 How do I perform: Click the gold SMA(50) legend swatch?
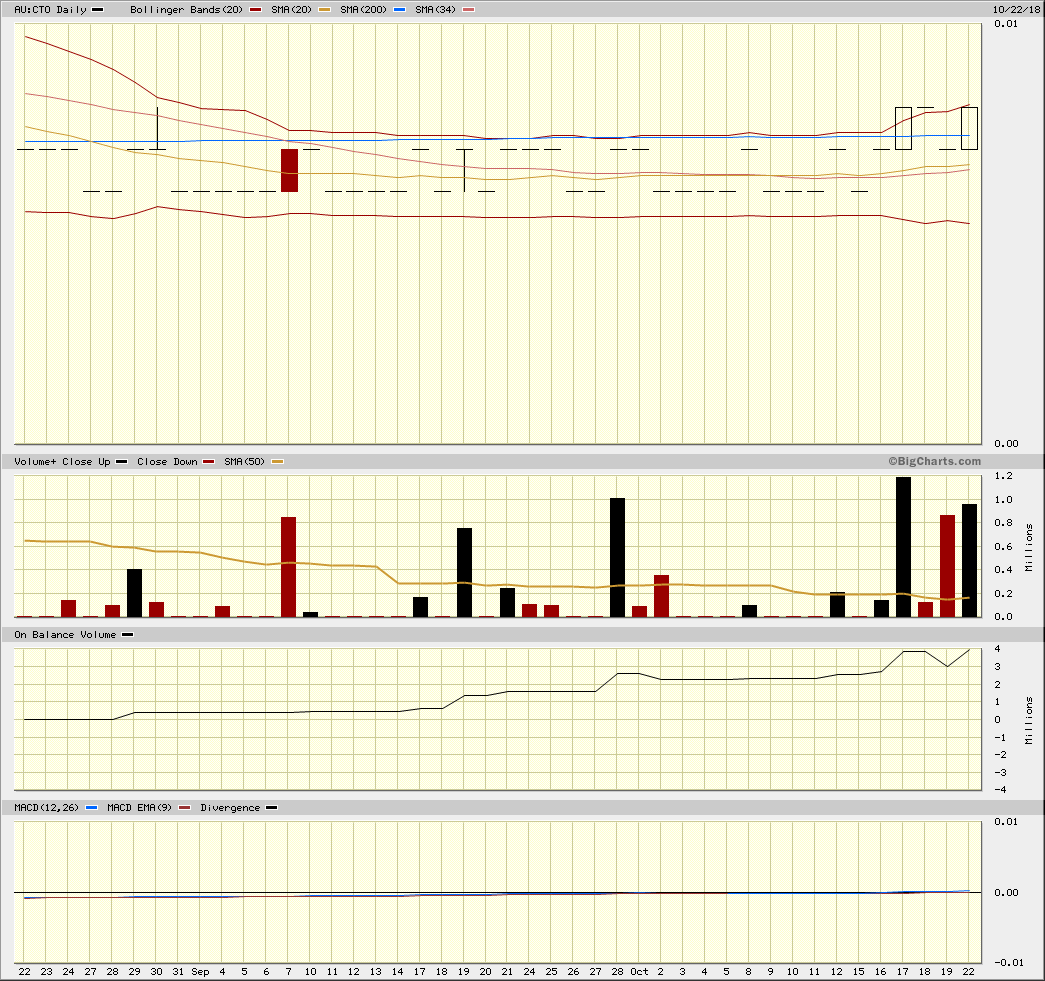[x=277, y=462]
